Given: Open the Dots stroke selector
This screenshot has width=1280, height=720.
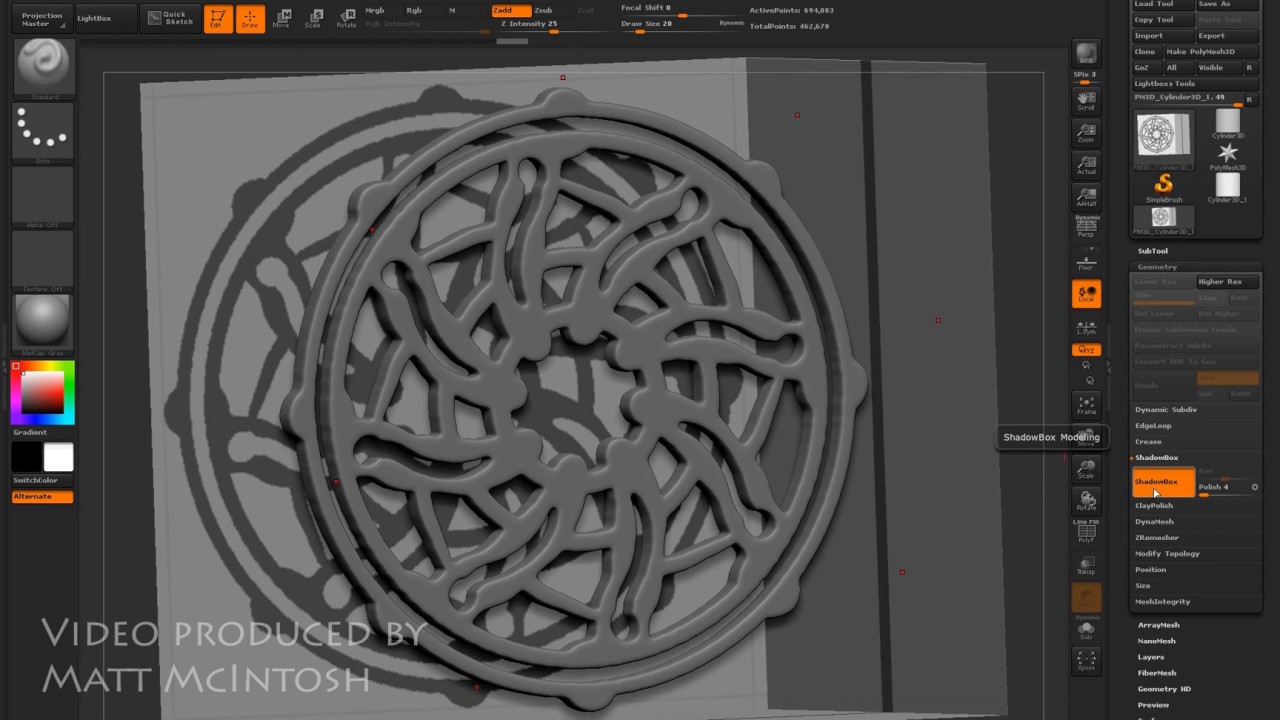Looking at the screenshot, I should click(42, 134).
